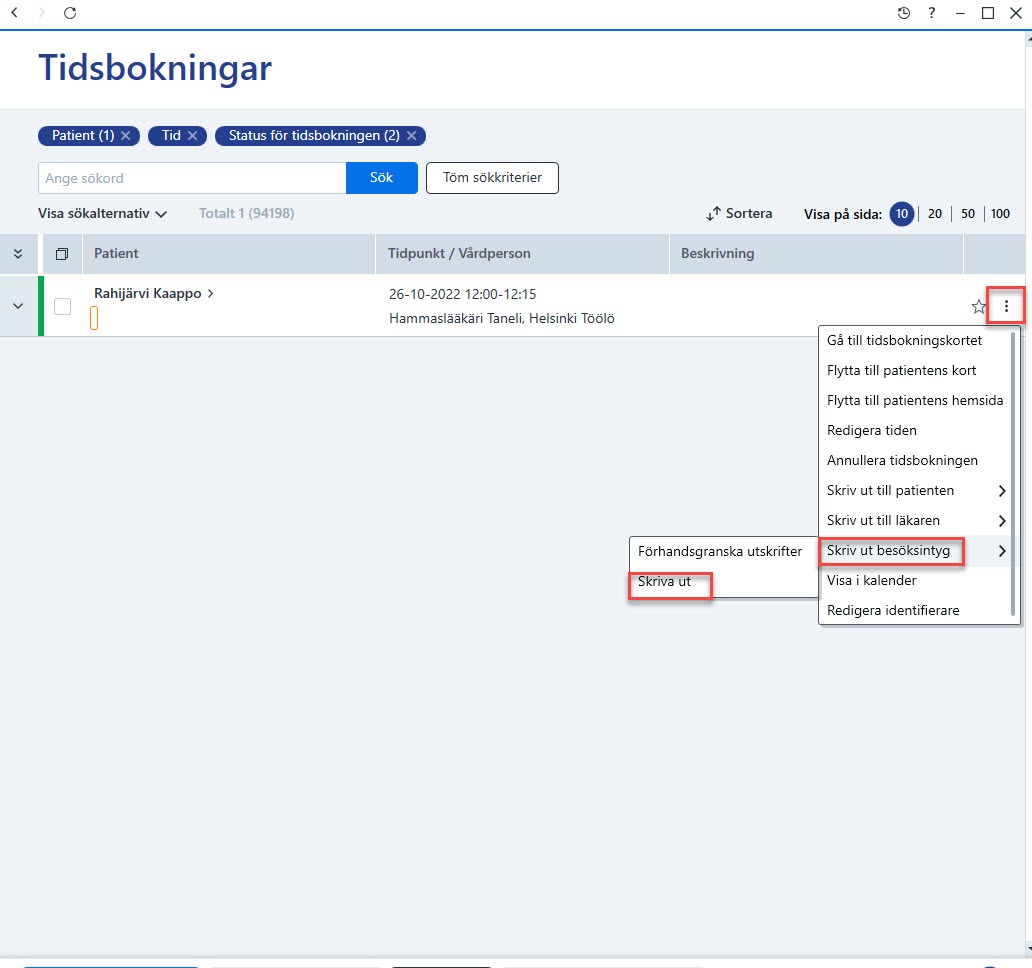This screenshot has height=968, width=1032.
Task: Remove the Patient (1) filter chip
Action: coord(126,136)
